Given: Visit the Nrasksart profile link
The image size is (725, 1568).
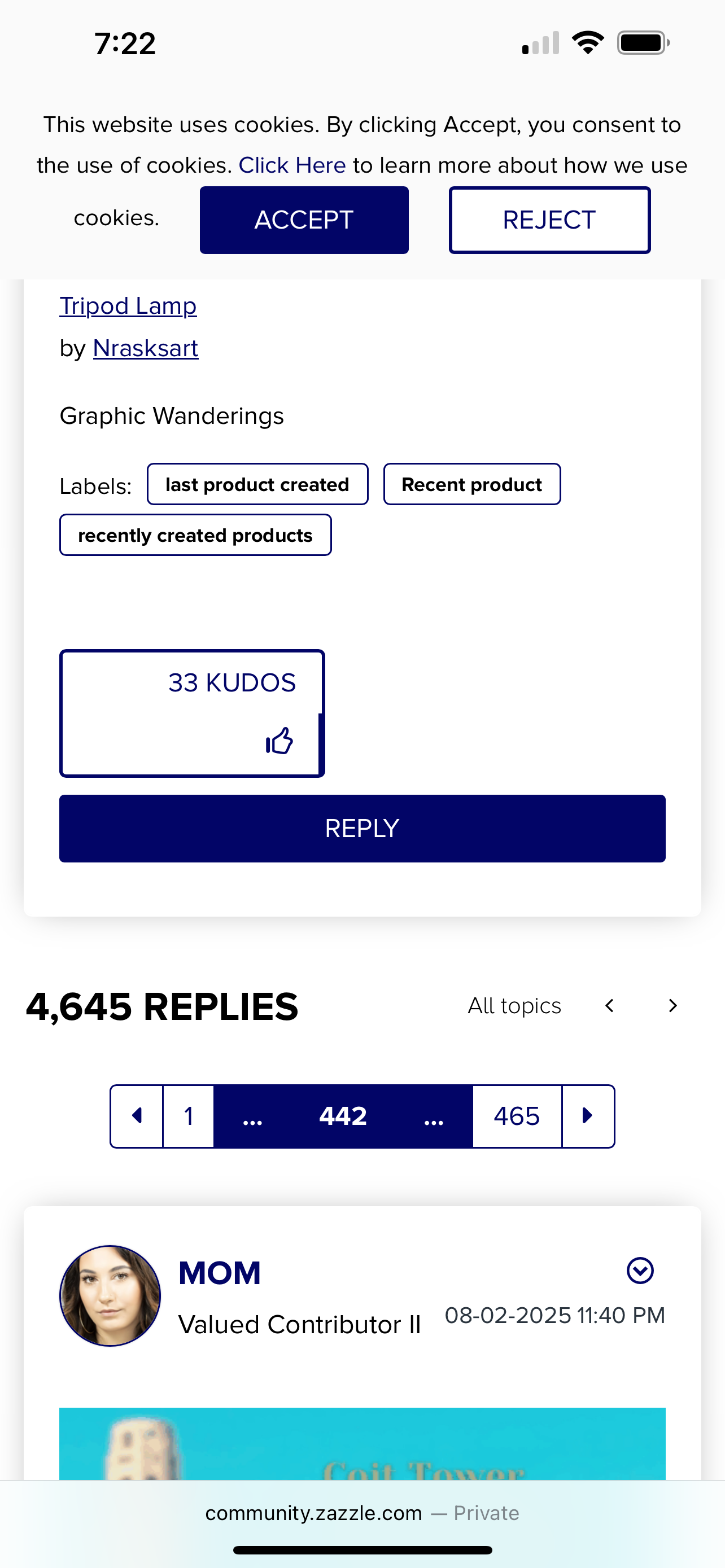Looking at the screenshot, I should pyautogui.click(x=146, y=348).
